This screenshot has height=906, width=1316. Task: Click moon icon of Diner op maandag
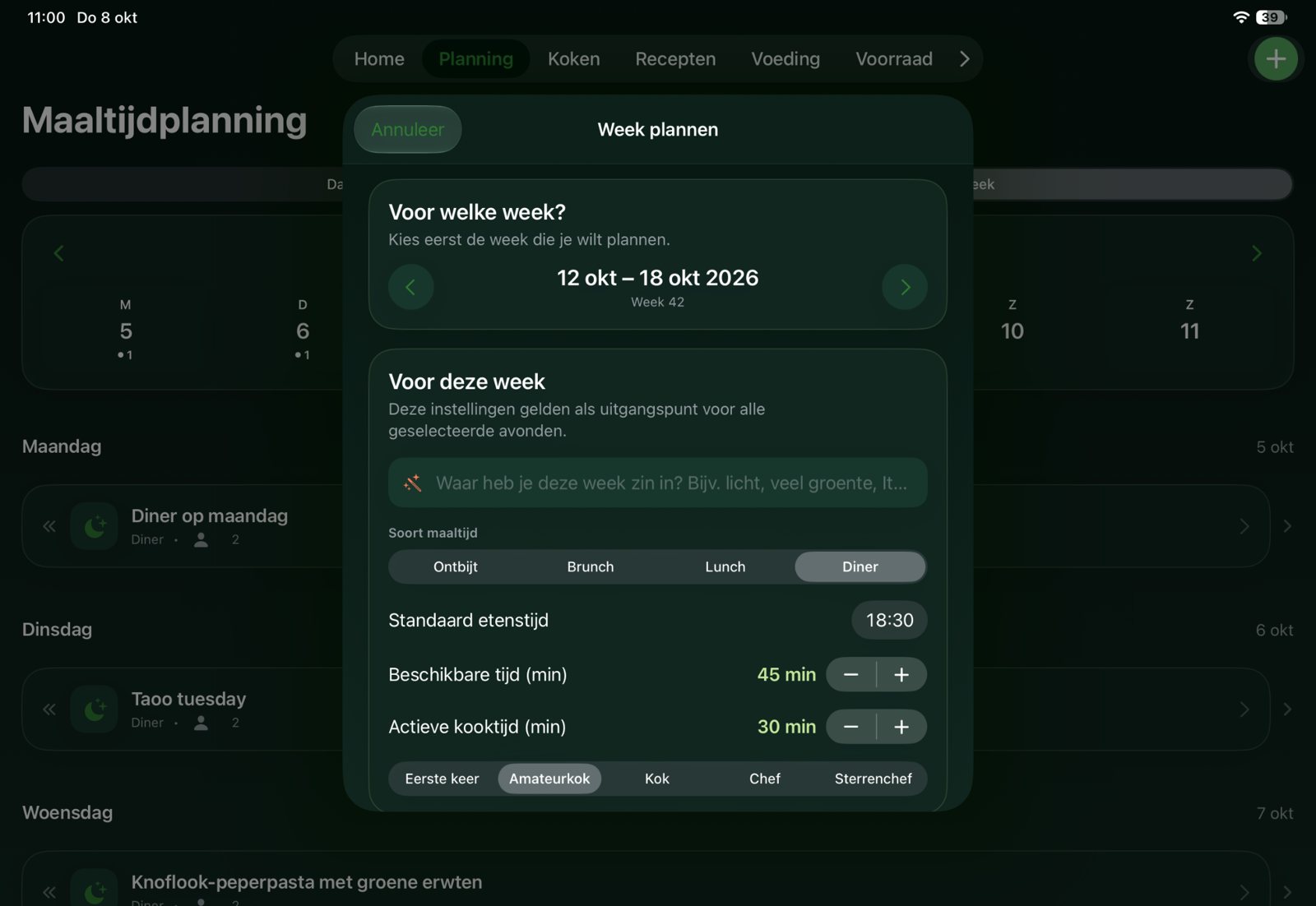click(x=94, y=526)
